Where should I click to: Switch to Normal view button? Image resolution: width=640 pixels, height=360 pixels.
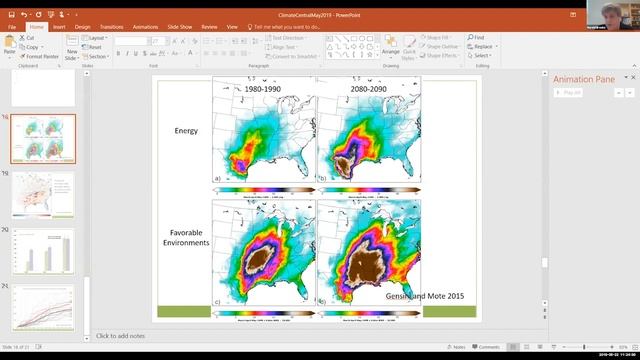[513, 347]
